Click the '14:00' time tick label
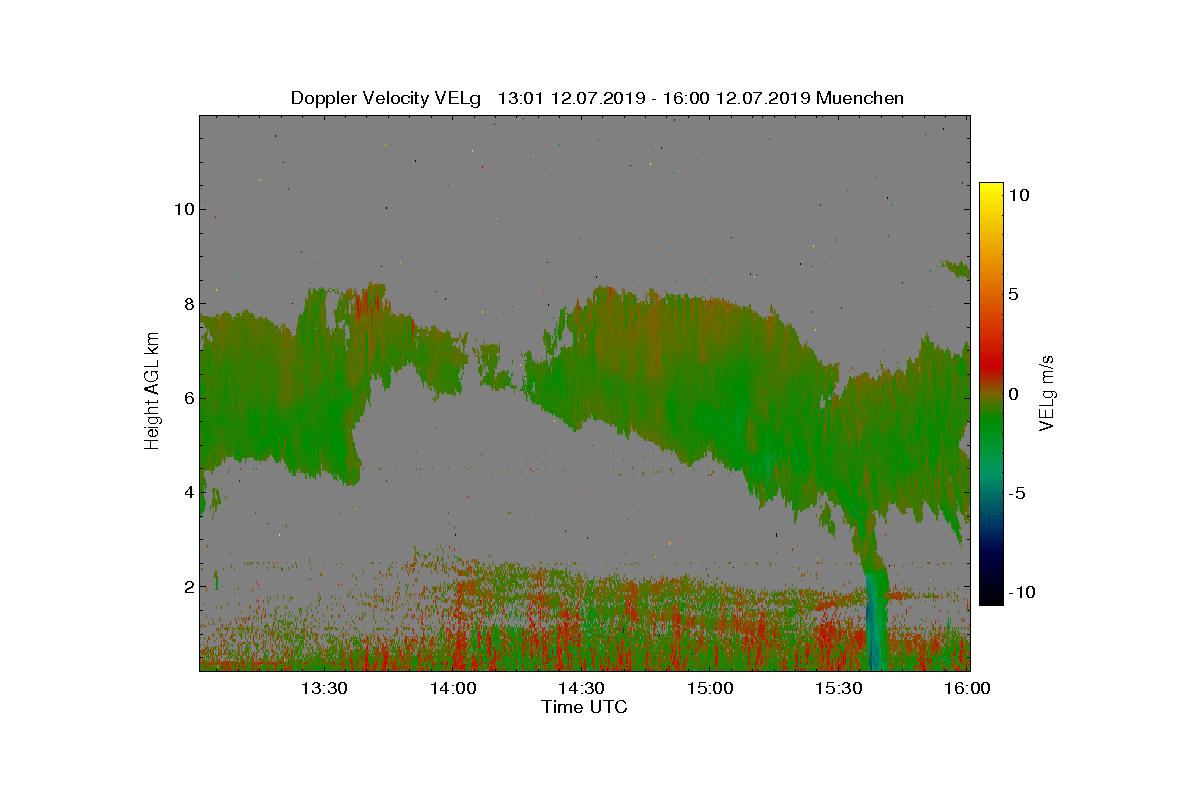1200x800 pixels. (453, 688)
